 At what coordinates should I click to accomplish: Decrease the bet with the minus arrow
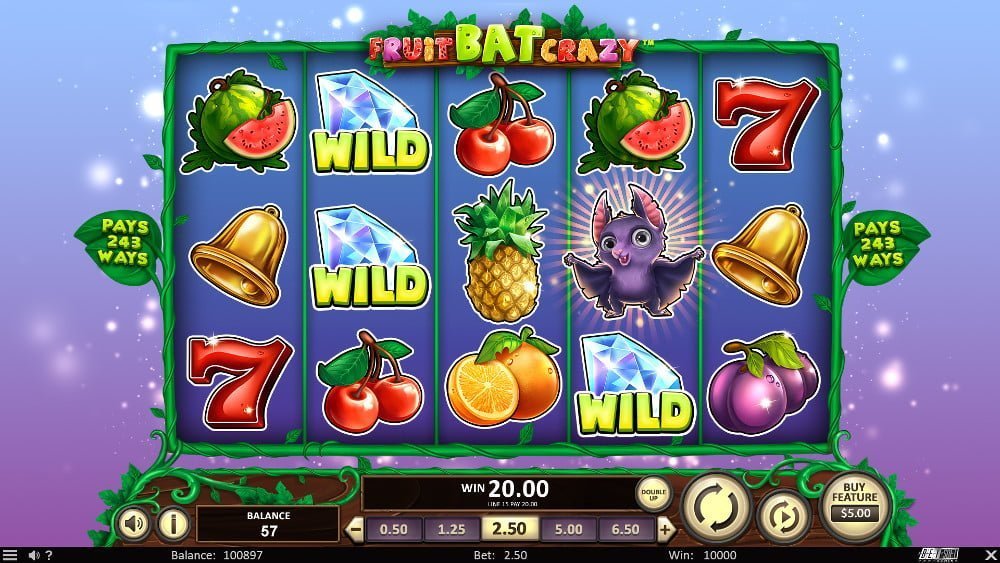click(354, 529)
